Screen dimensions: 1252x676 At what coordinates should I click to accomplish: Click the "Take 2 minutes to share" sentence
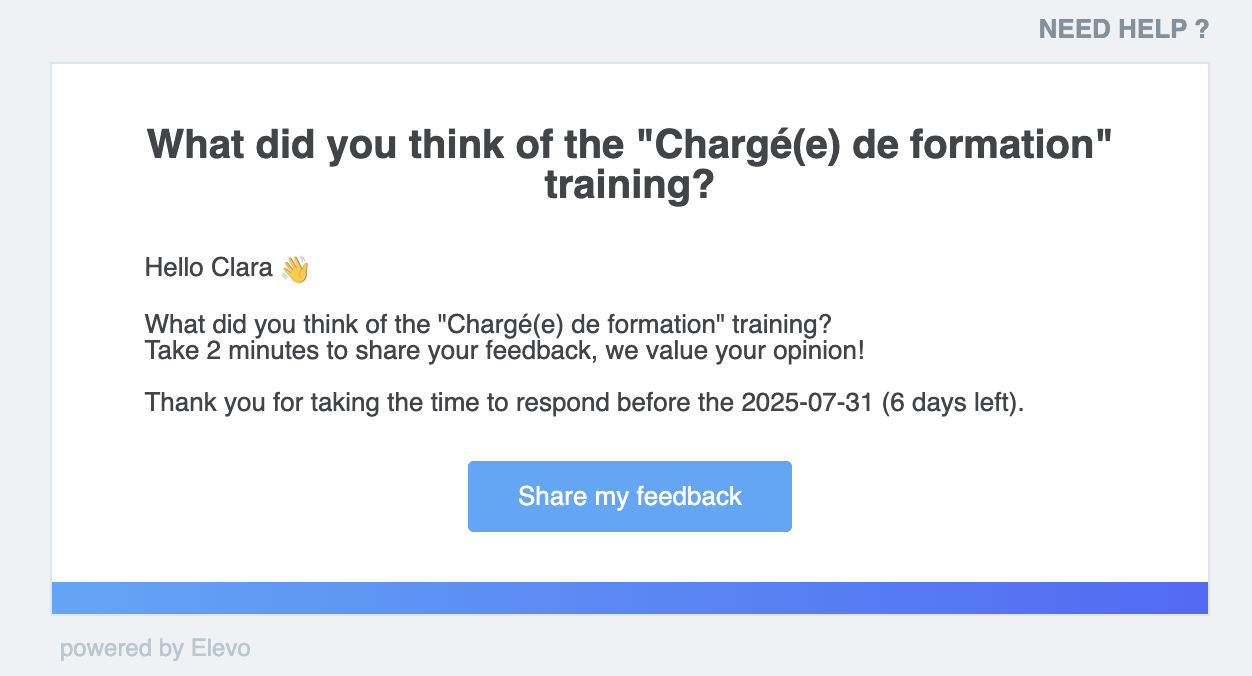point(505,352)
